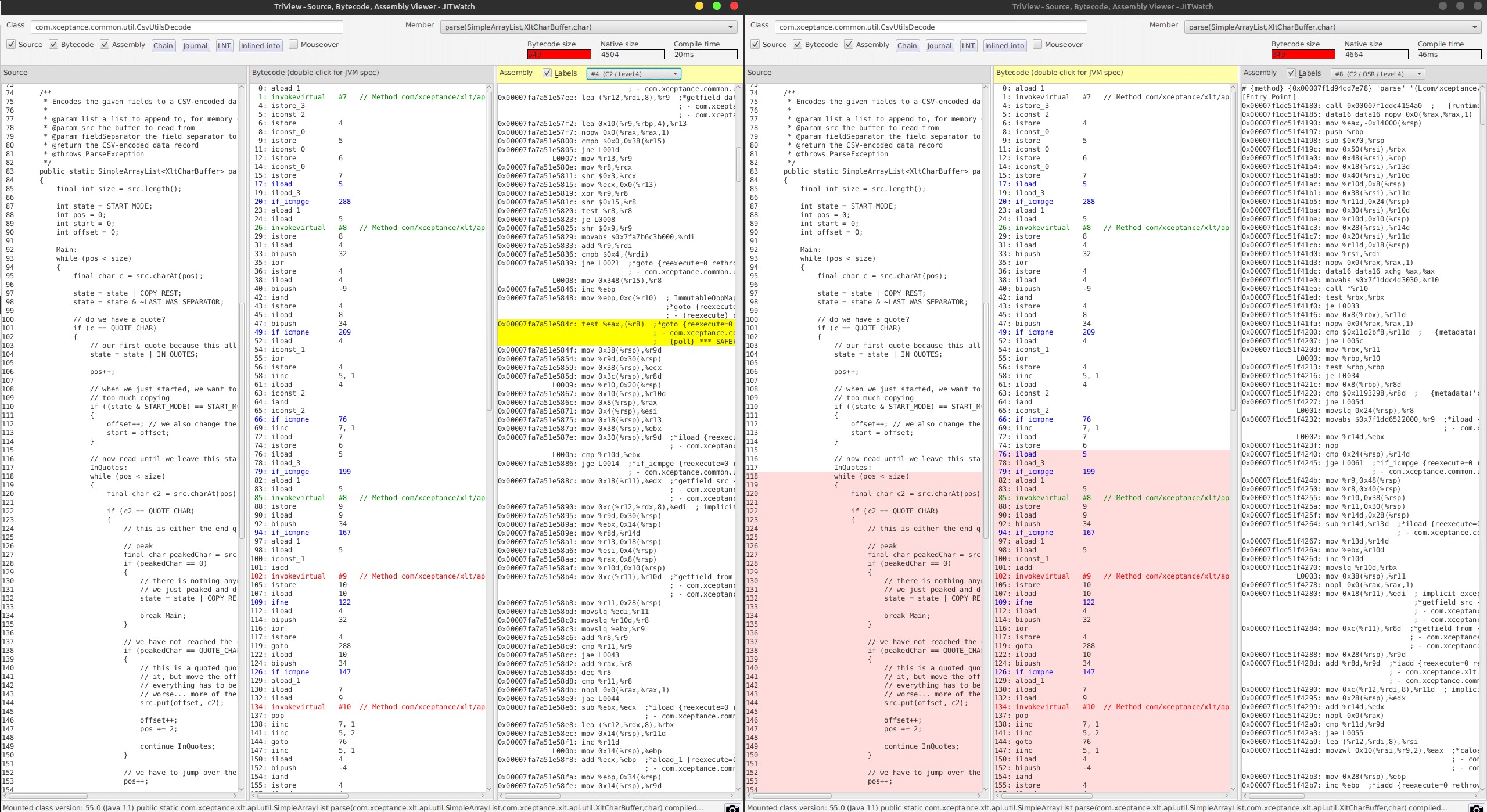Viewport: 1487px width, 812px height.
Task: Select 'int state = START_MODE;' in left Source
Action: click(x=104, y=206)
